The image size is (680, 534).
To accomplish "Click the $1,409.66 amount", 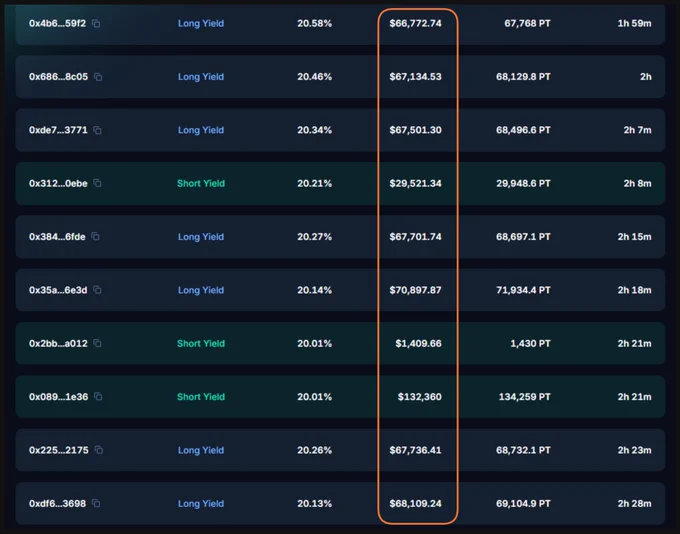I will [418, 344].
